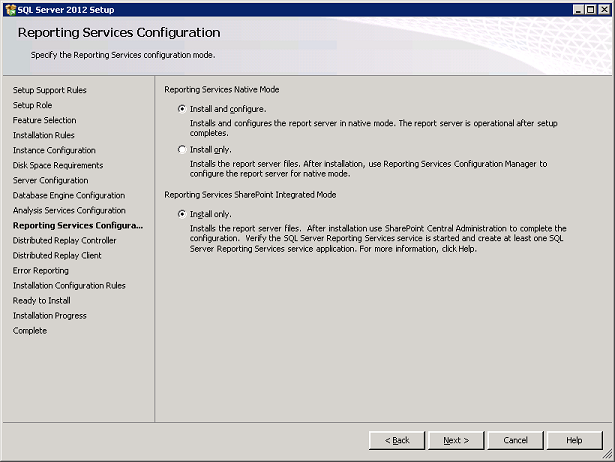The width and height of the screenshot is (615, 462).
Task: Select Native Mode Install only radio
Action: [x=182, y=149]
